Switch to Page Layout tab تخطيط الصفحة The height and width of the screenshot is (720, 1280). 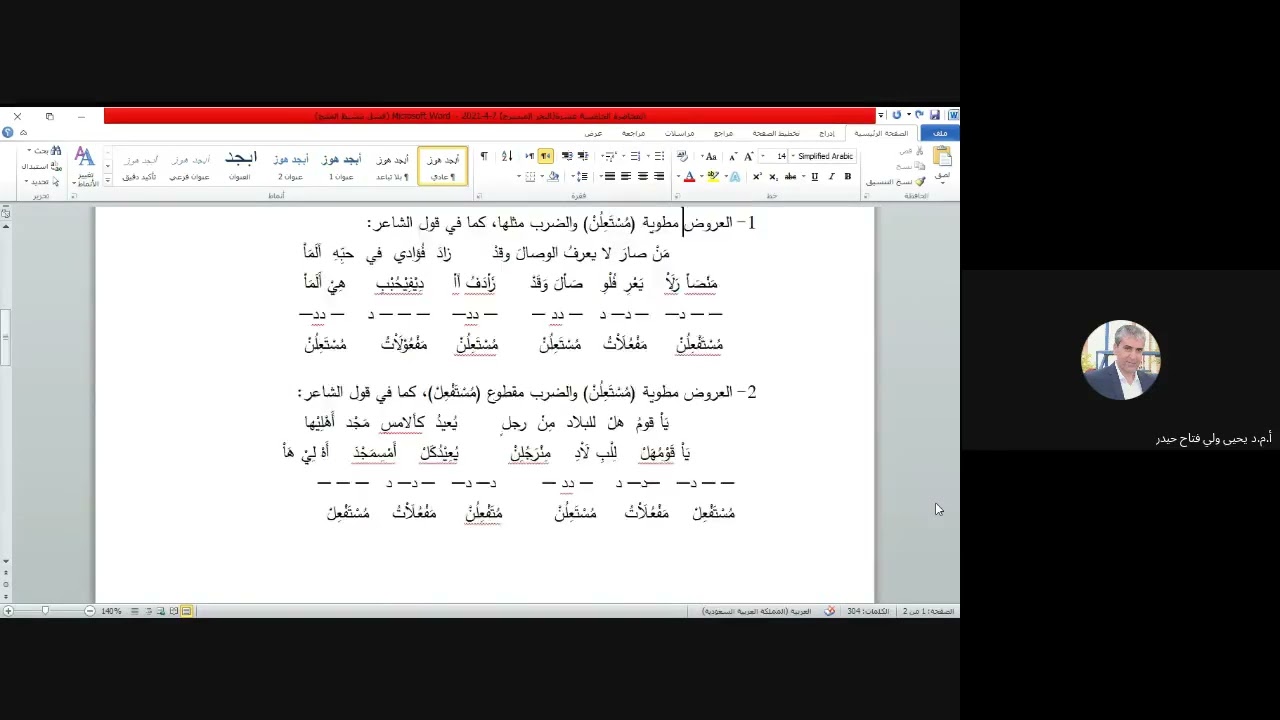click(776, 133)
